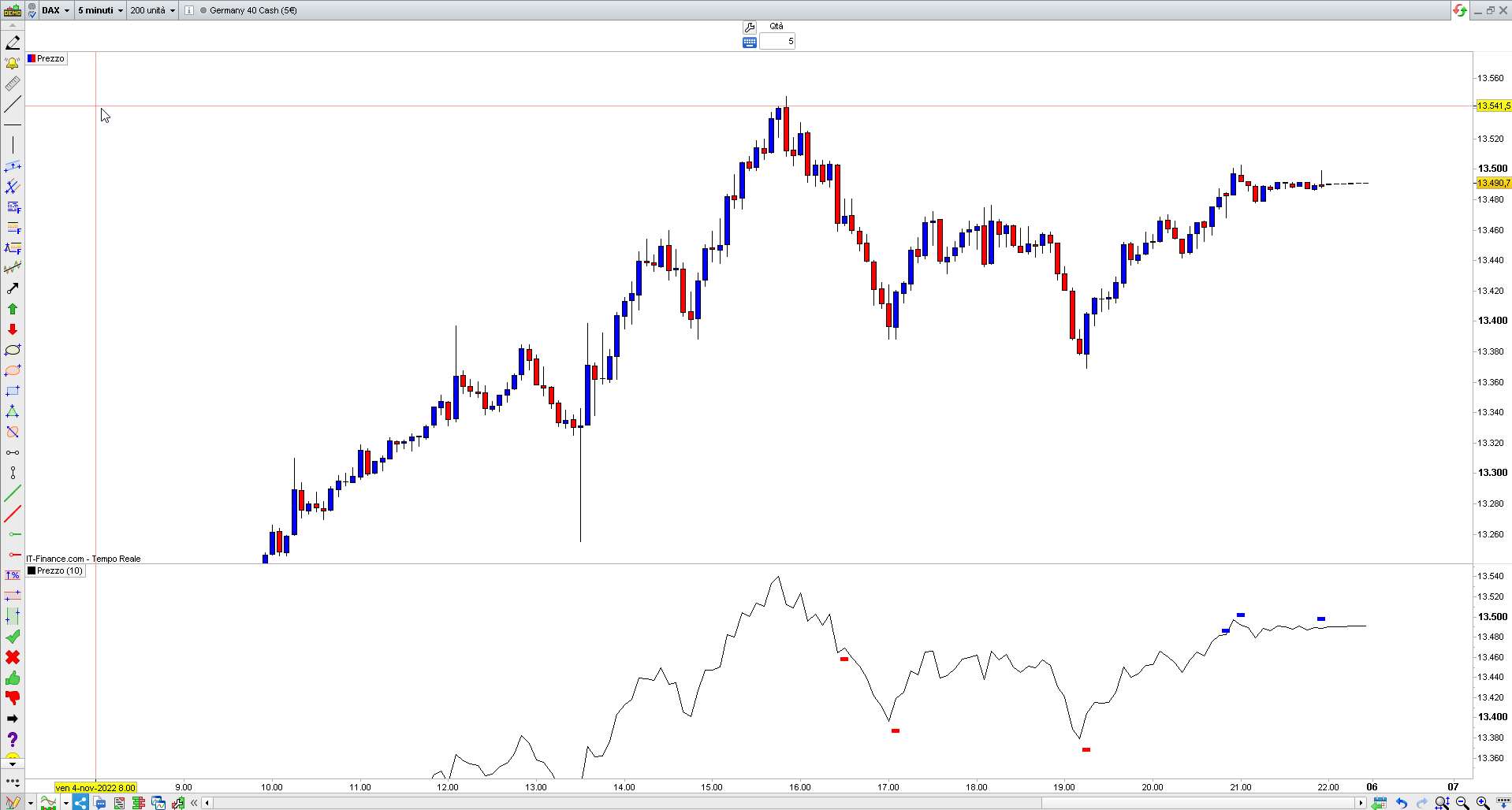Place a red thumbs-down marker
Viewport: 1512px width, 810px height.
point(13,698)
